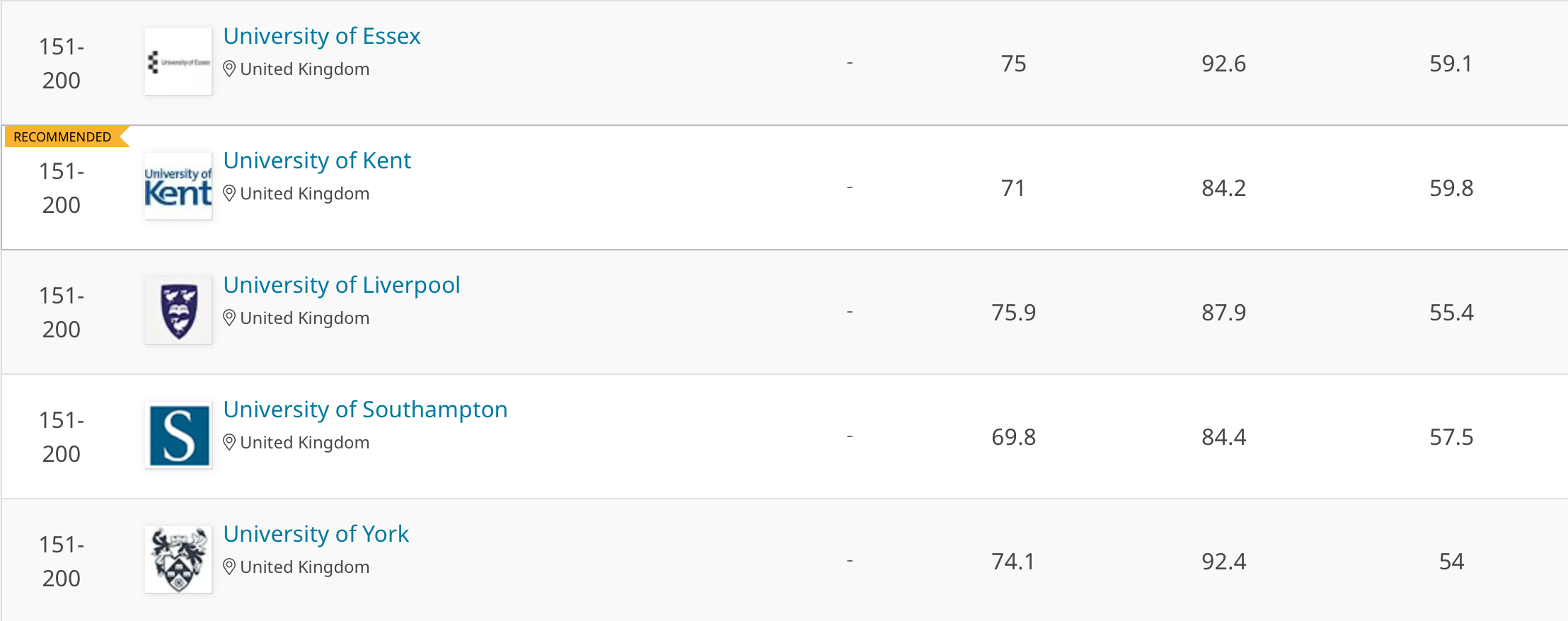The height and width of the screenshot is (621, 1568).
Task: Click the University of York crest logo
Action: (178, 560)
